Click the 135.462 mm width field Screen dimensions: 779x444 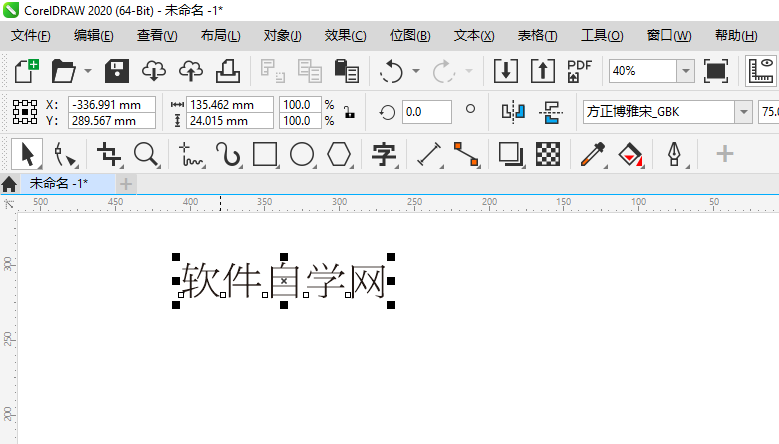tap(230, 105)
